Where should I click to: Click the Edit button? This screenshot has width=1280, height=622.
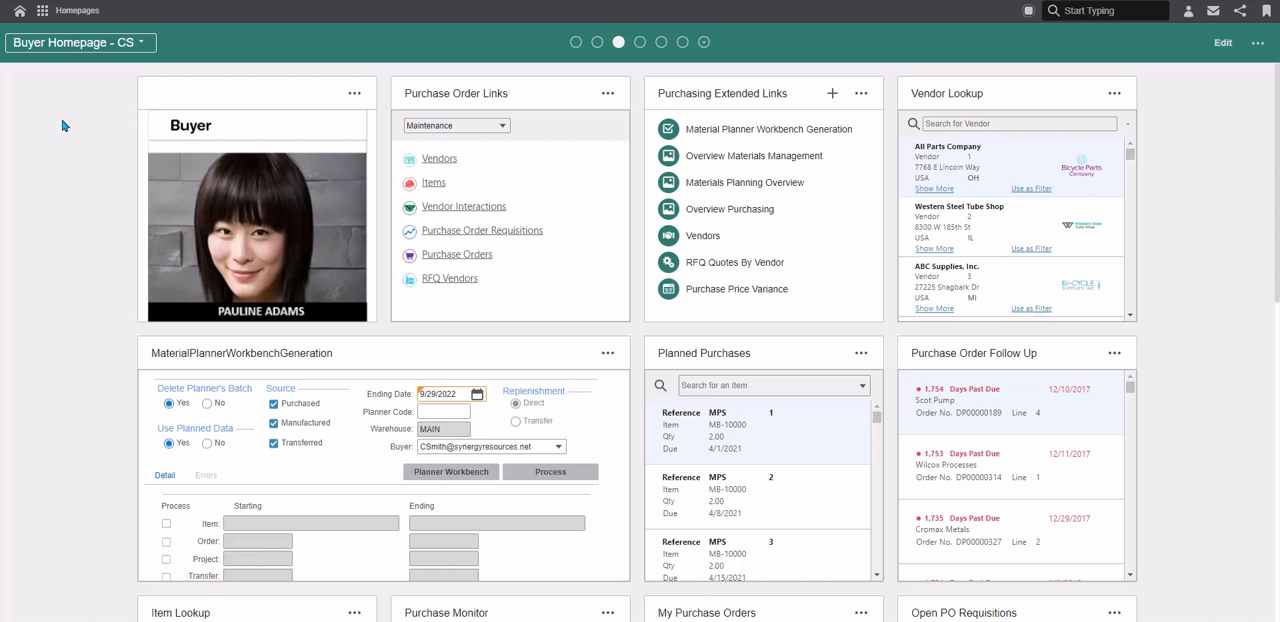(x=1223, y=43)
